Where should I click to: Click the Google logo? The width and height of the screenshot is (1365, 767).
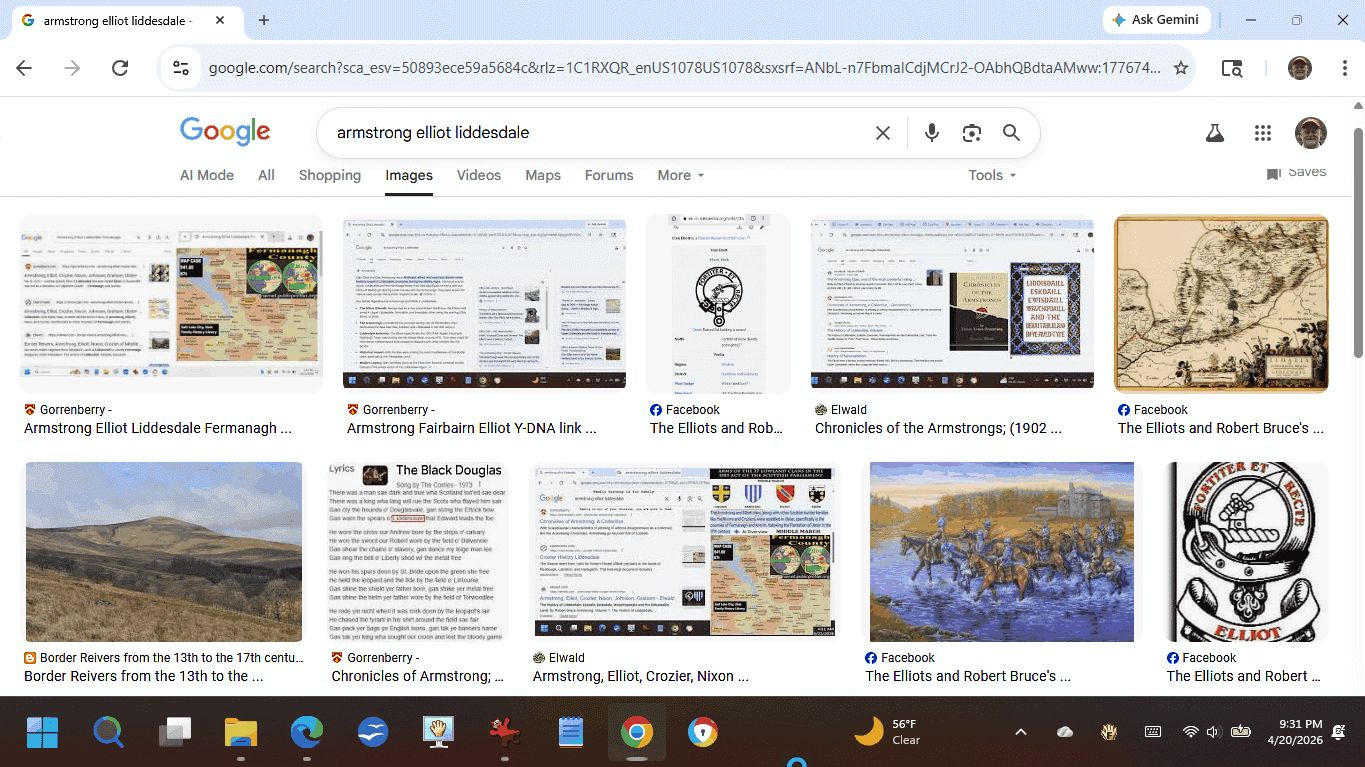[x=225, y=131]
